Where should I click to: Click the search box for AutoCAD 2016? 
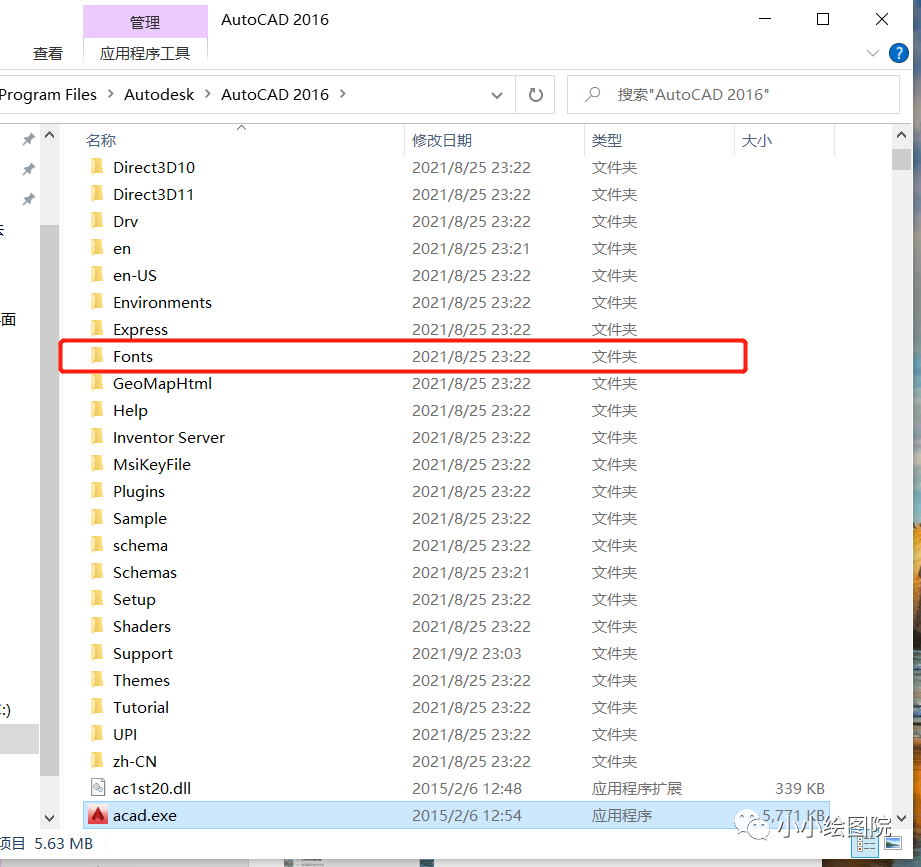[x=733, y=95]
